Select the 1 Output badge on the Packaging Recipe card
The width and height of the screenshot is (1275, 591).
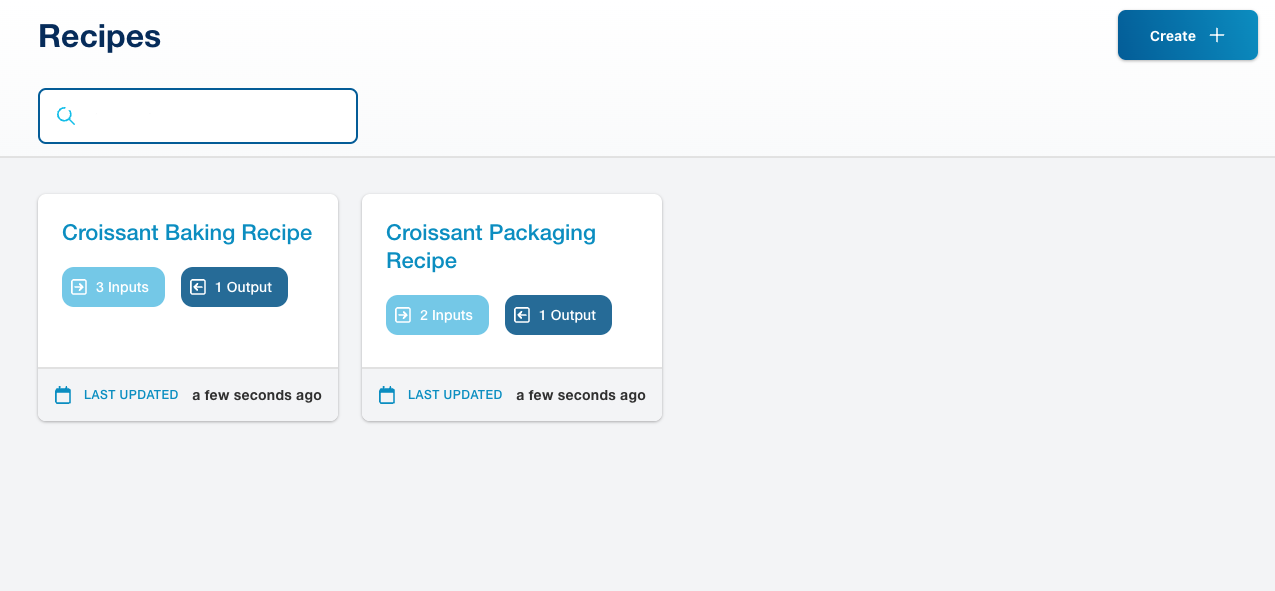(x=567, y=315)
